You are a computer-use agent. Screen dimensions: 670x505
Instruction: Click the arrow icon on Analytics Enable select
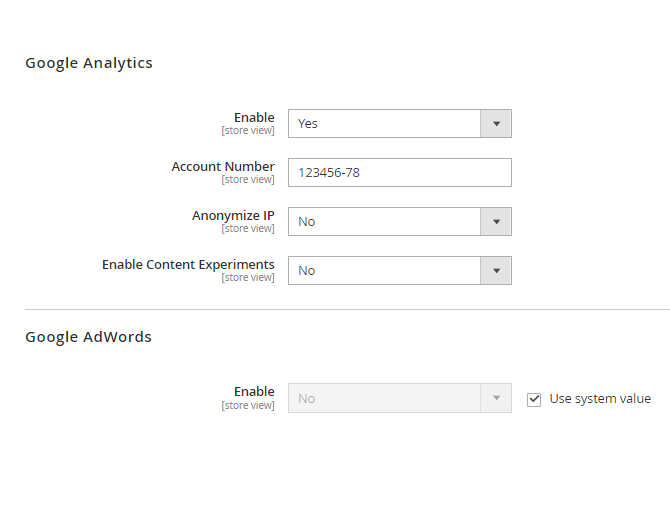pyautogui.click(x=496, y=123)
